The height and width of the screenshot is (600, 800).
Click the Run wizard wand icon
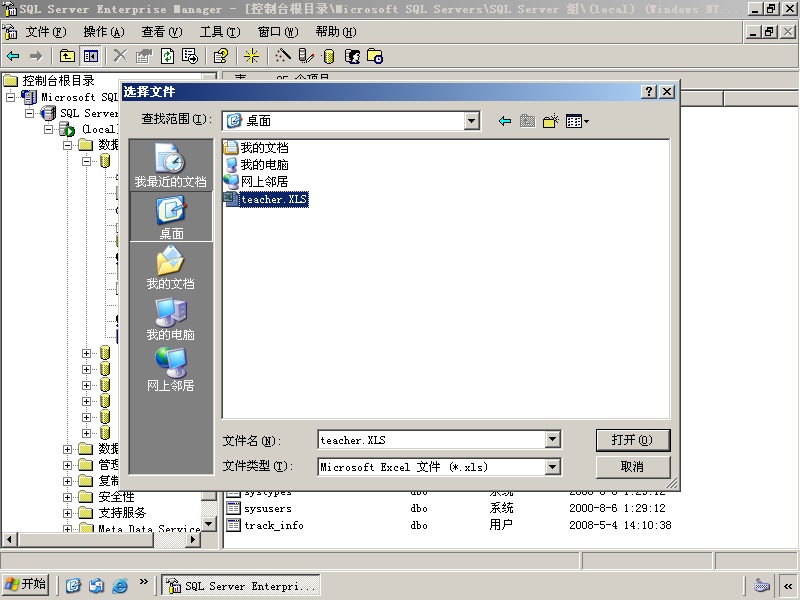[x=282, y=56]
